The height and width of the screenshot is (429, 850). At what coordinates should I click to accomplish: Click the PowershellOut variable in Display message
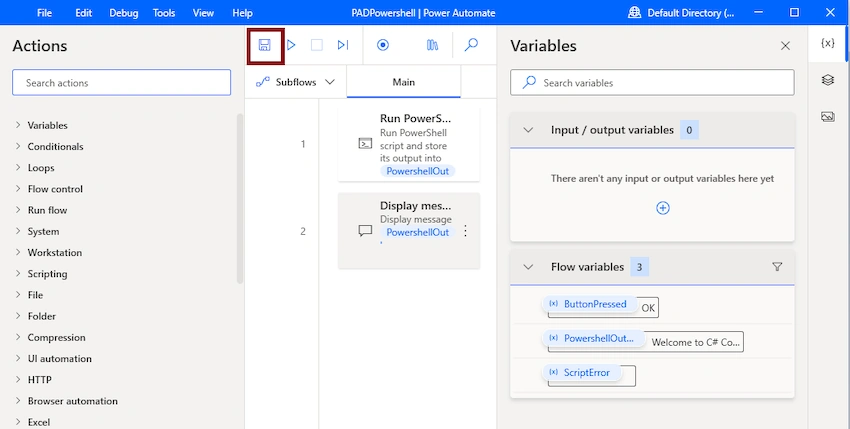coord(417,232)
